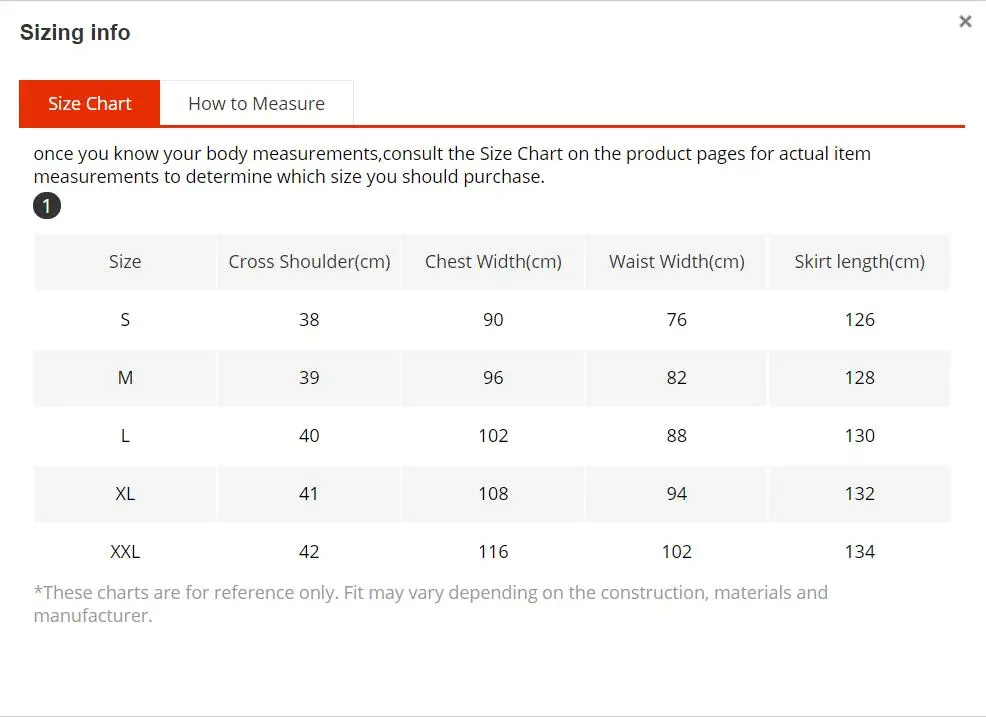Switch to the How to Measure tab
The image size is (986, 717).
[x=257, y=103]
